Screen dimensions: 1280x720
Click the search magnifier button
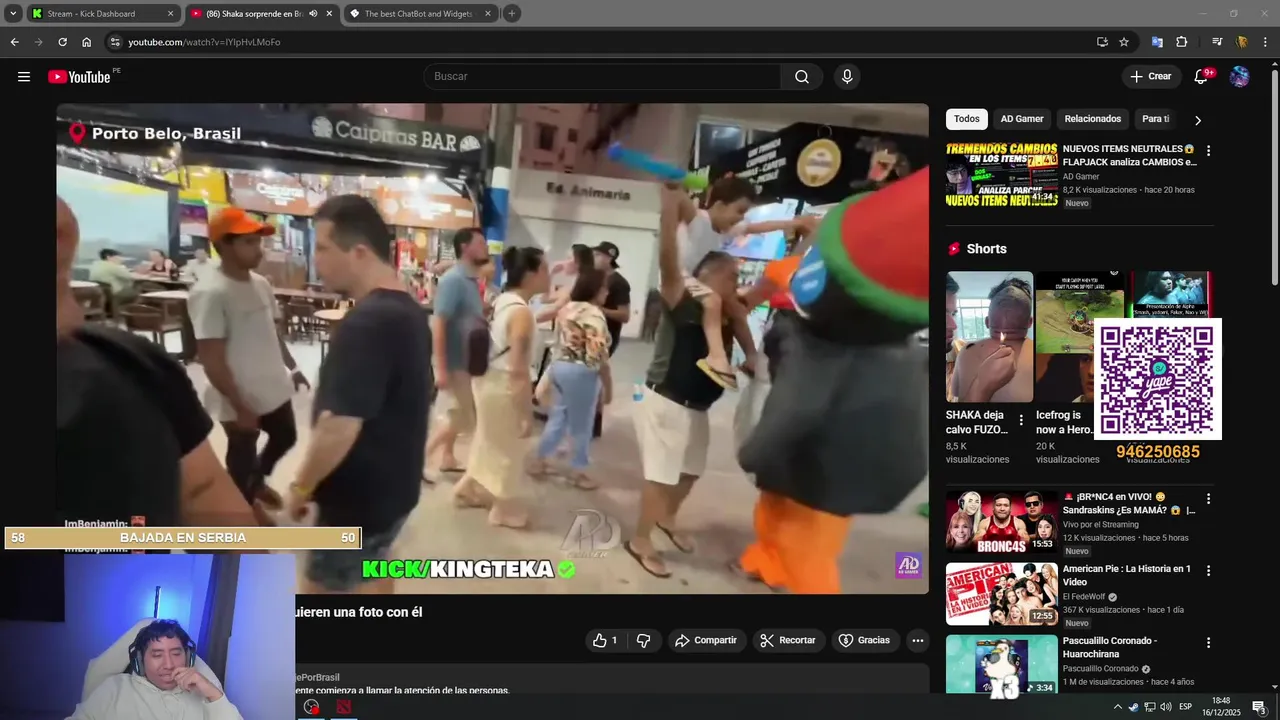tap(802, 77)
